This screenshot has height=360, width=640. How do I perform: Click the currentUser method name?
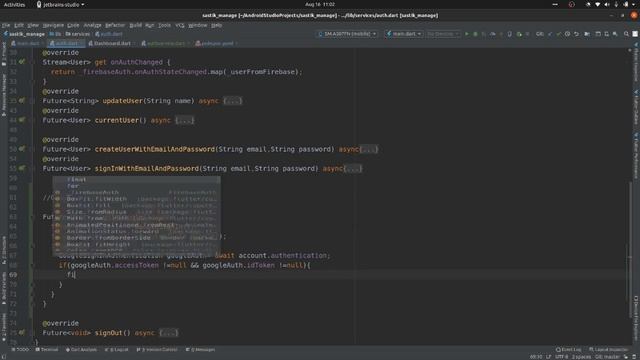pyautogui.click(x=116, y=120)
